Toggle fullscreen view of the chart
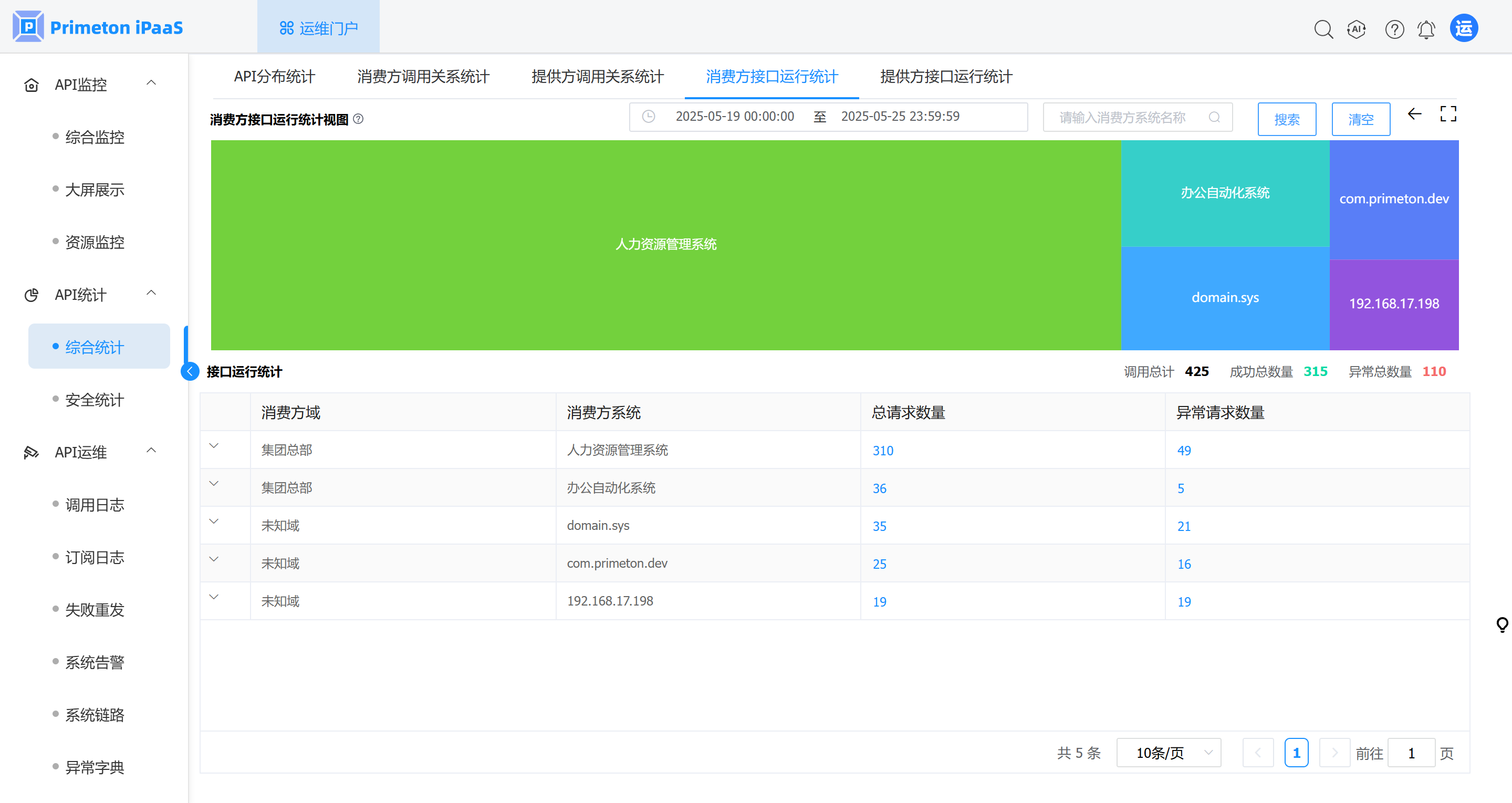Image resolution: width=1512 pixels, height=803 pixels. pos(1447,114)
